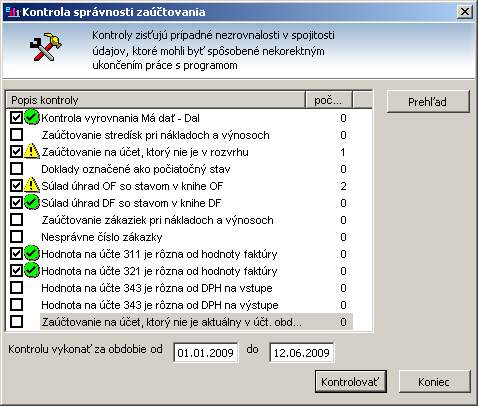Image resolution: width=478 pixels, height=406 pixels.
Task: Click yellow warning icon for Zaúčtovanie na účet row
Action: coord(32,151)
